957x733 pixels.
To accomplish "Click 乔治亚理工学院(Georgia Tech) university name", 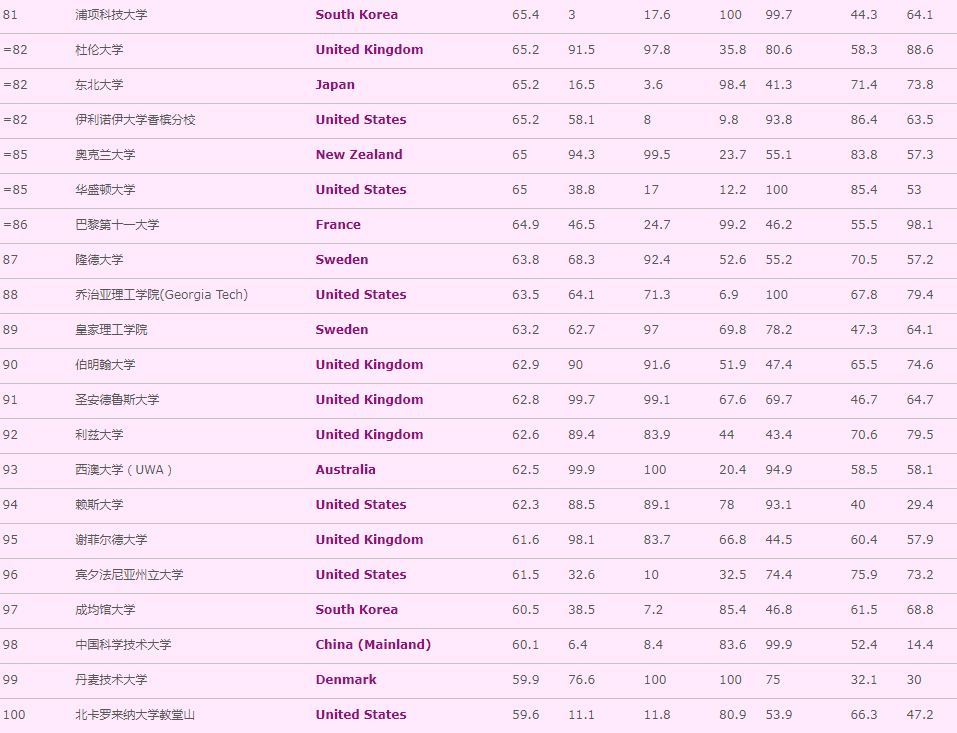I will coord(162,295).
